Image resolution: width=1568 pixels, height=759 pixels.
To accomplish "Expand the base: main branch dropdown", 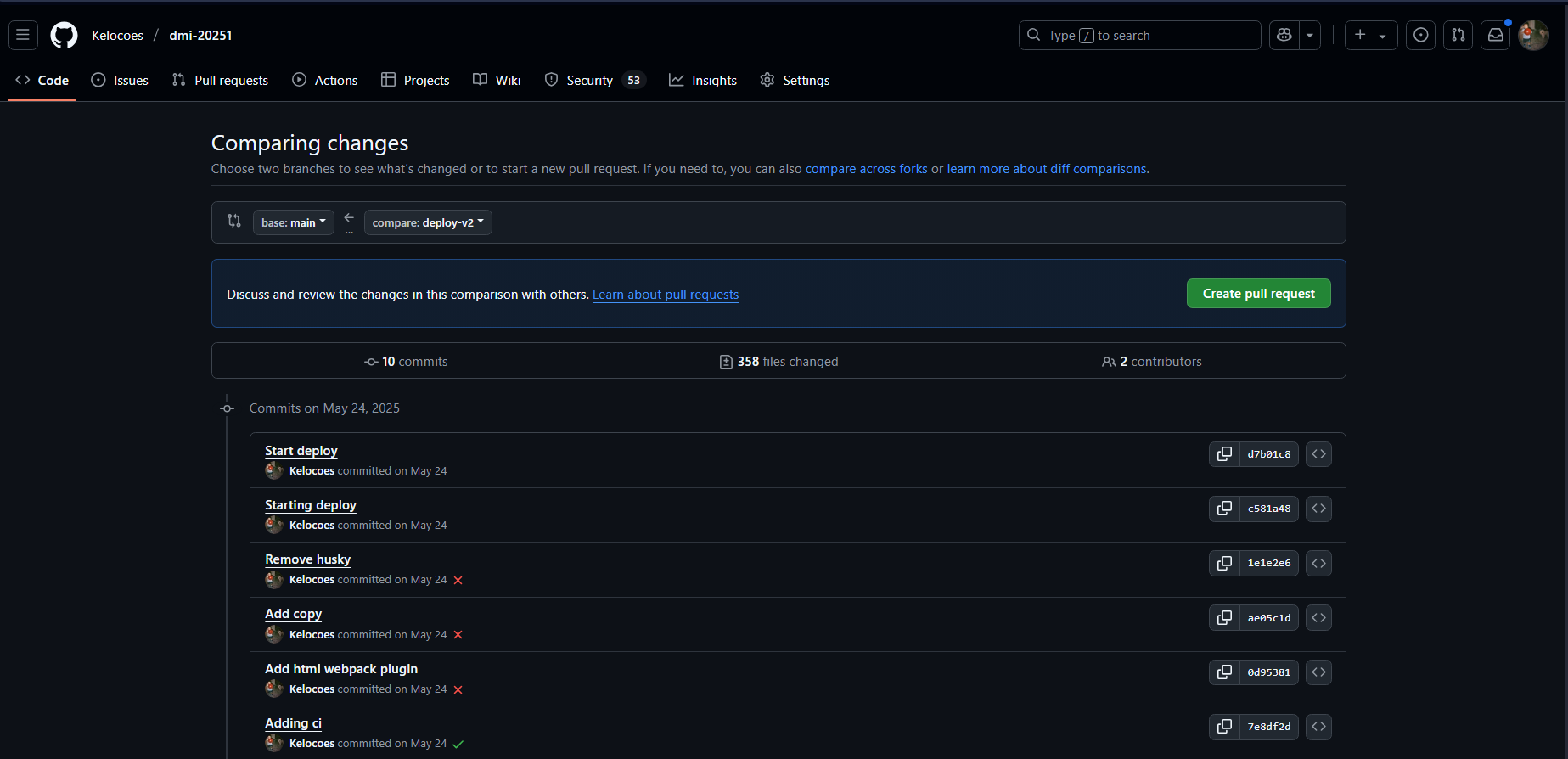I will tap(293, 222).
